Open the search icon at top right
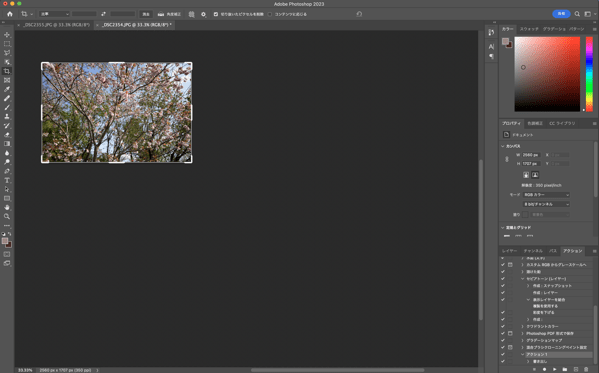599x373 pixels. click(577, 14)
